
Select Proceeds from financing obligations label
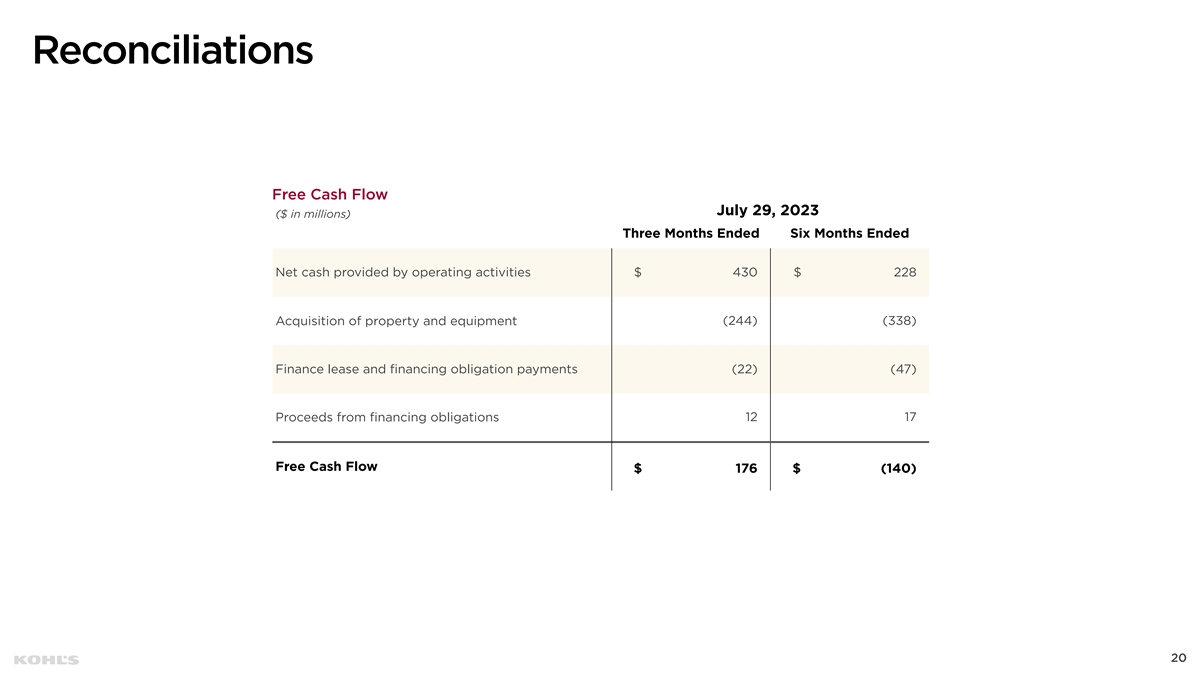click(387, 417)
